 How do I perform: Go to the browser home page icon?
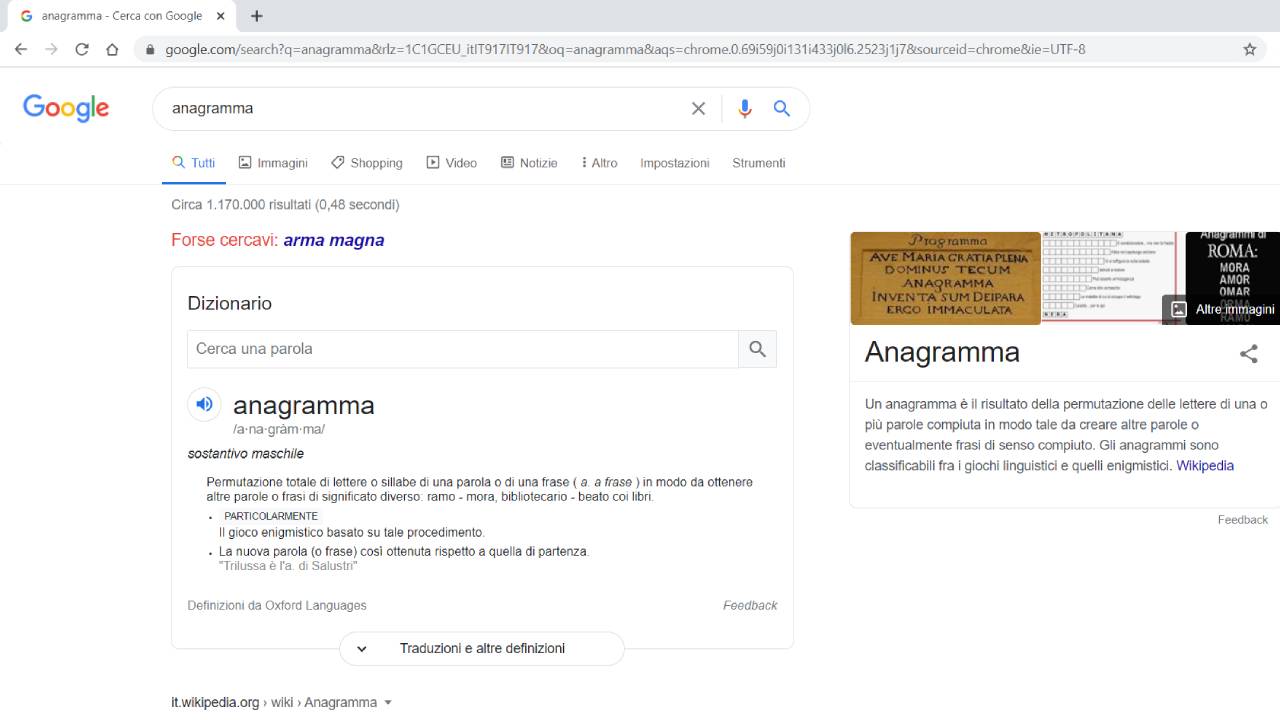(x=112, y=49)
